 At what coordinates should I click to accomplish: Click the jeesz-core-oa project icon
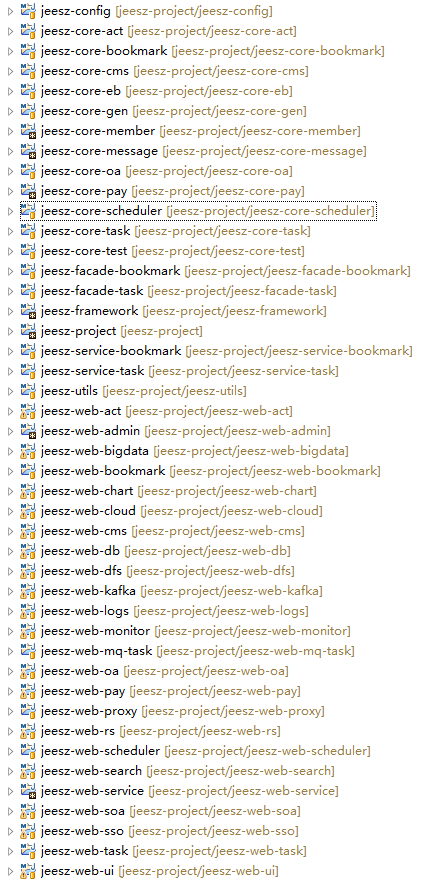pos(28,171)
